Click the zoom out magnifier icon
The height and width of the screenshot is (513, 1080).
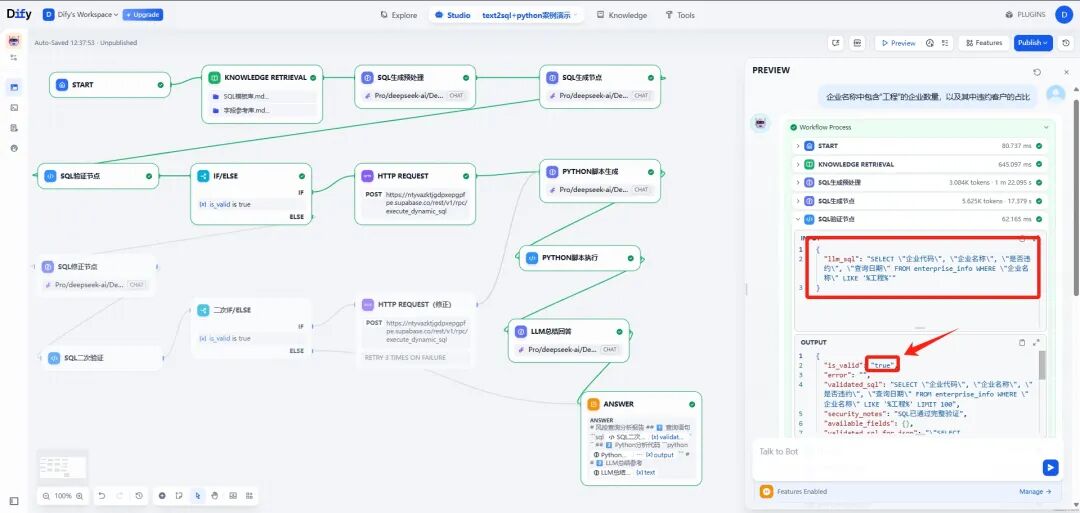point(46,496)
